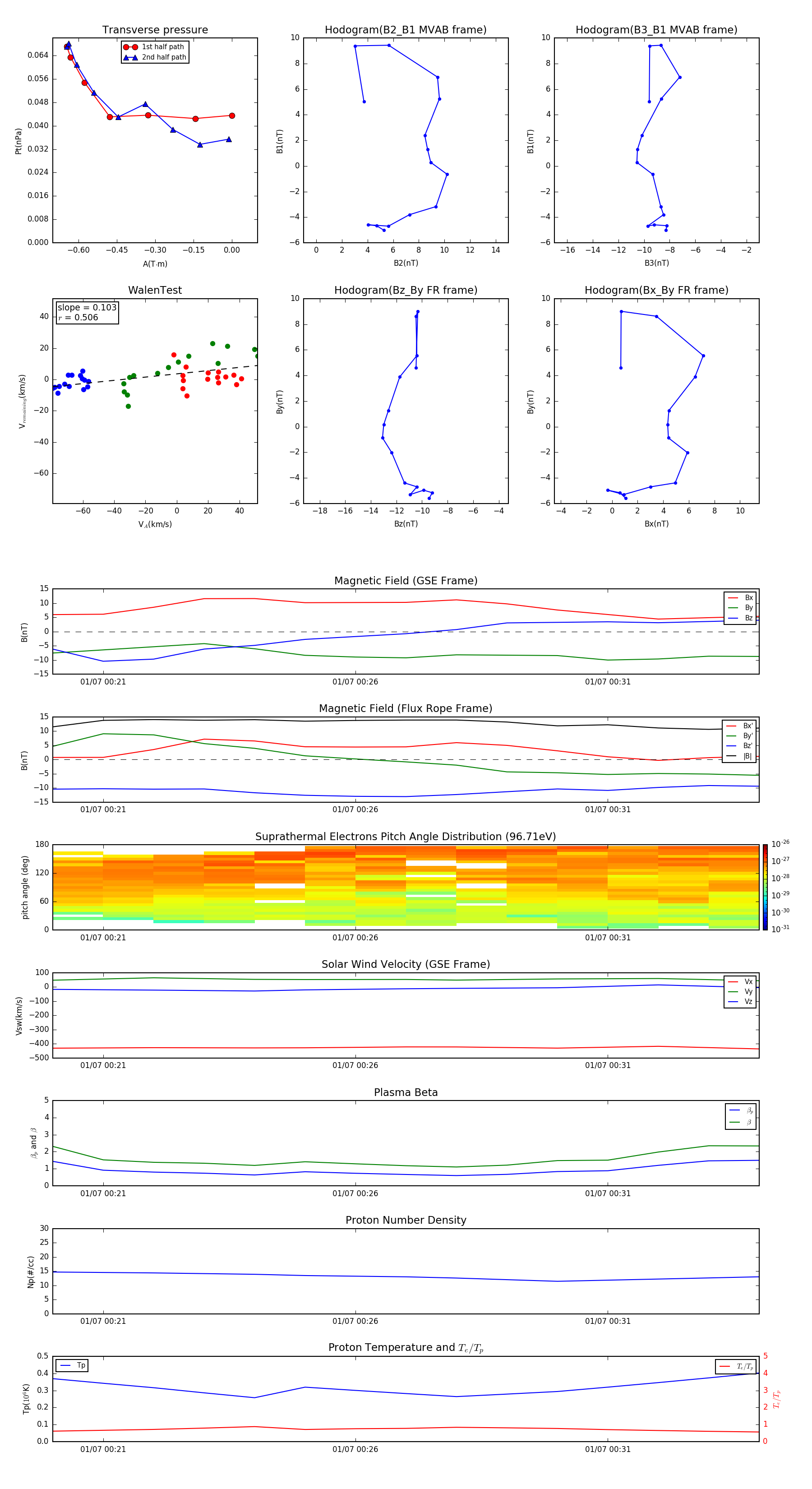The width and height of the screenshot is (812, 1489).
Task: Click the "Bz(nT)" x-axis label
Action: (406, 524)
